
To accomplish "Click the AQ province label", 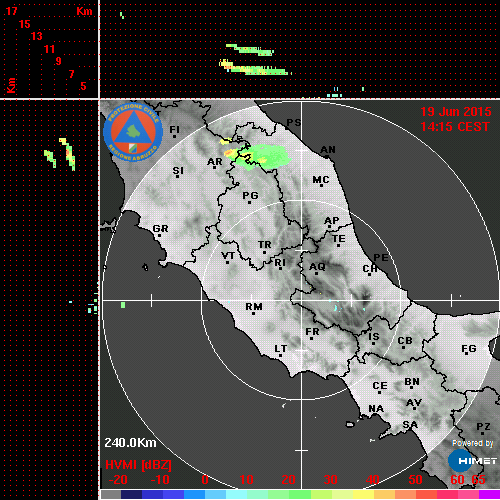I will click(x=317, y=267).
